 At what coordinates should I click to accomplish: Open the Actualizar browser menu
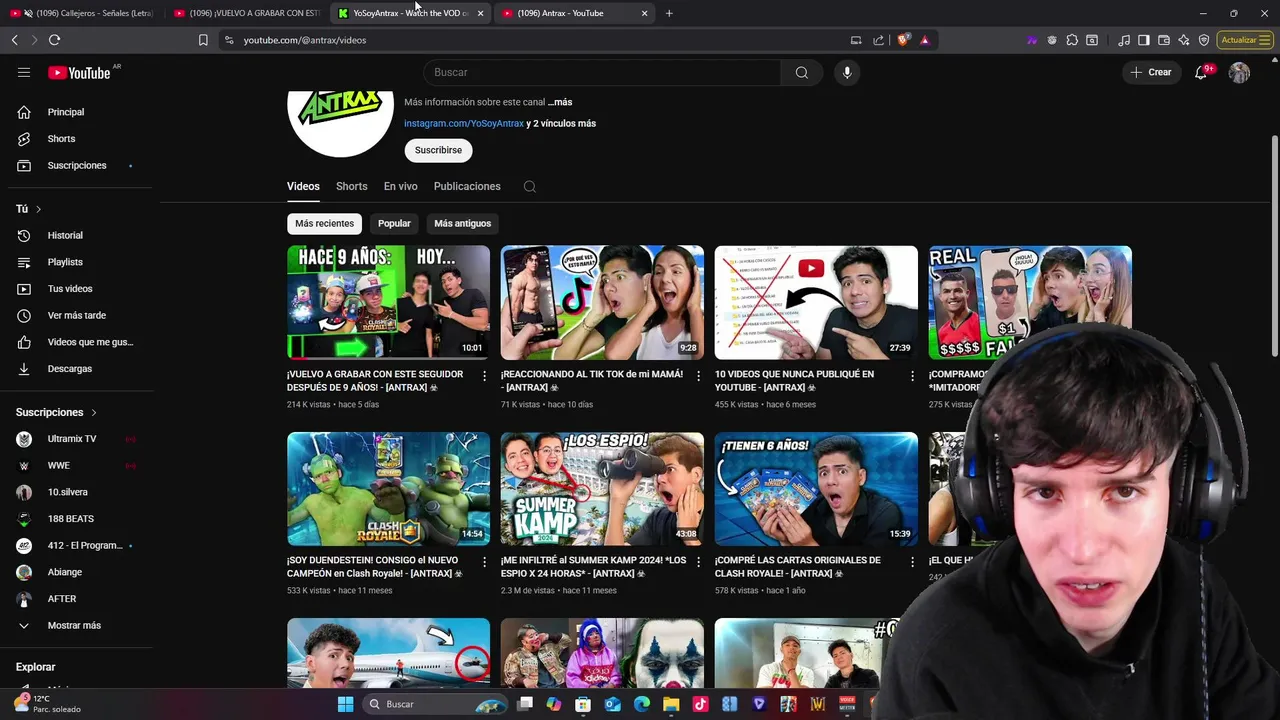click(1246, 40)
